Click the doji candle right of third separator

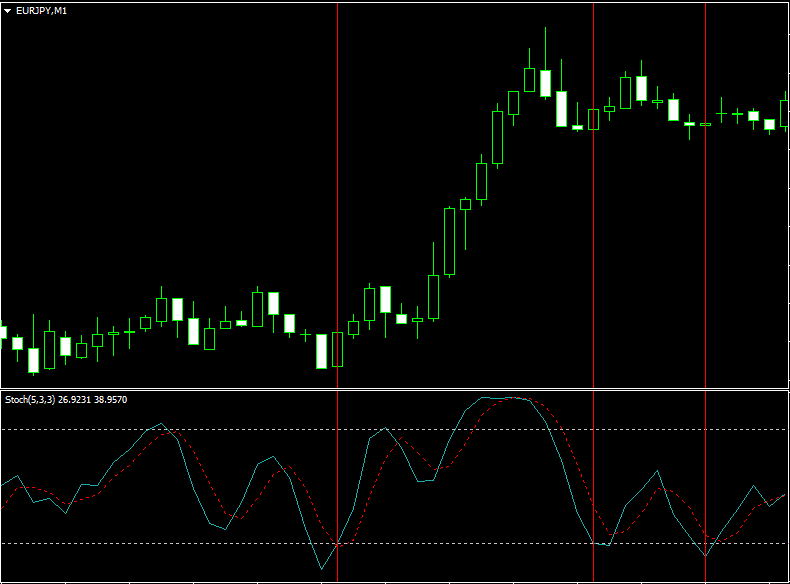click(x=722, y=114)
